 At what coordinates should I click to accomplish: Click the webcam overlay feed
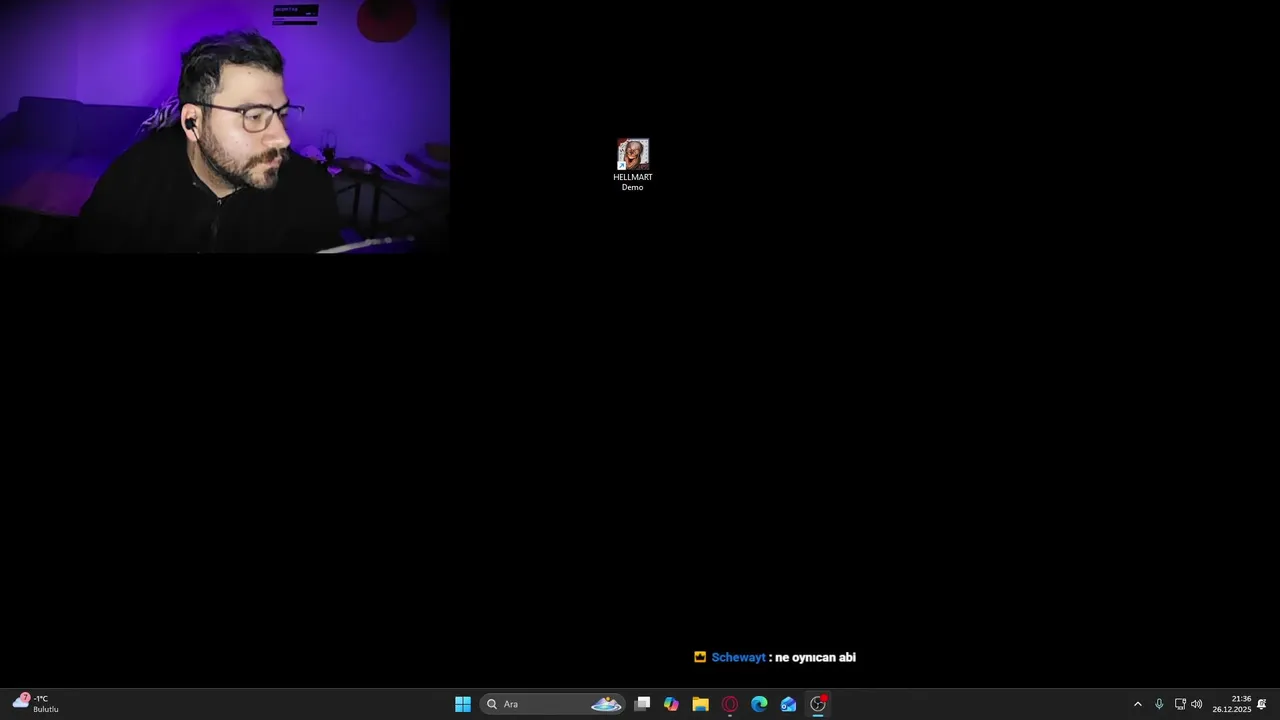pos(225,126)
